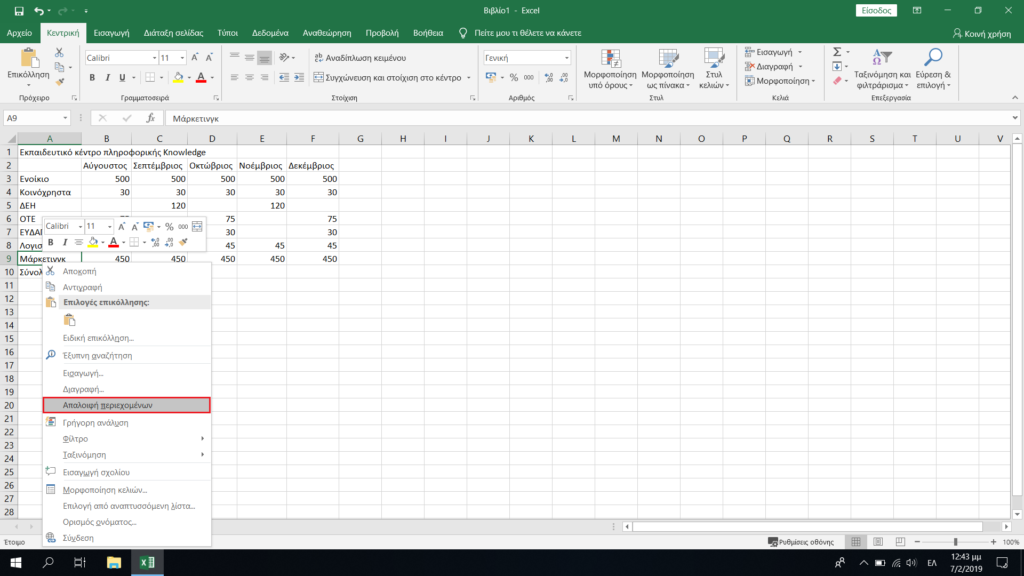1024x576 pixels.
Task: Save the workbook from the quick access toolbar
Action: click(19, 10)
